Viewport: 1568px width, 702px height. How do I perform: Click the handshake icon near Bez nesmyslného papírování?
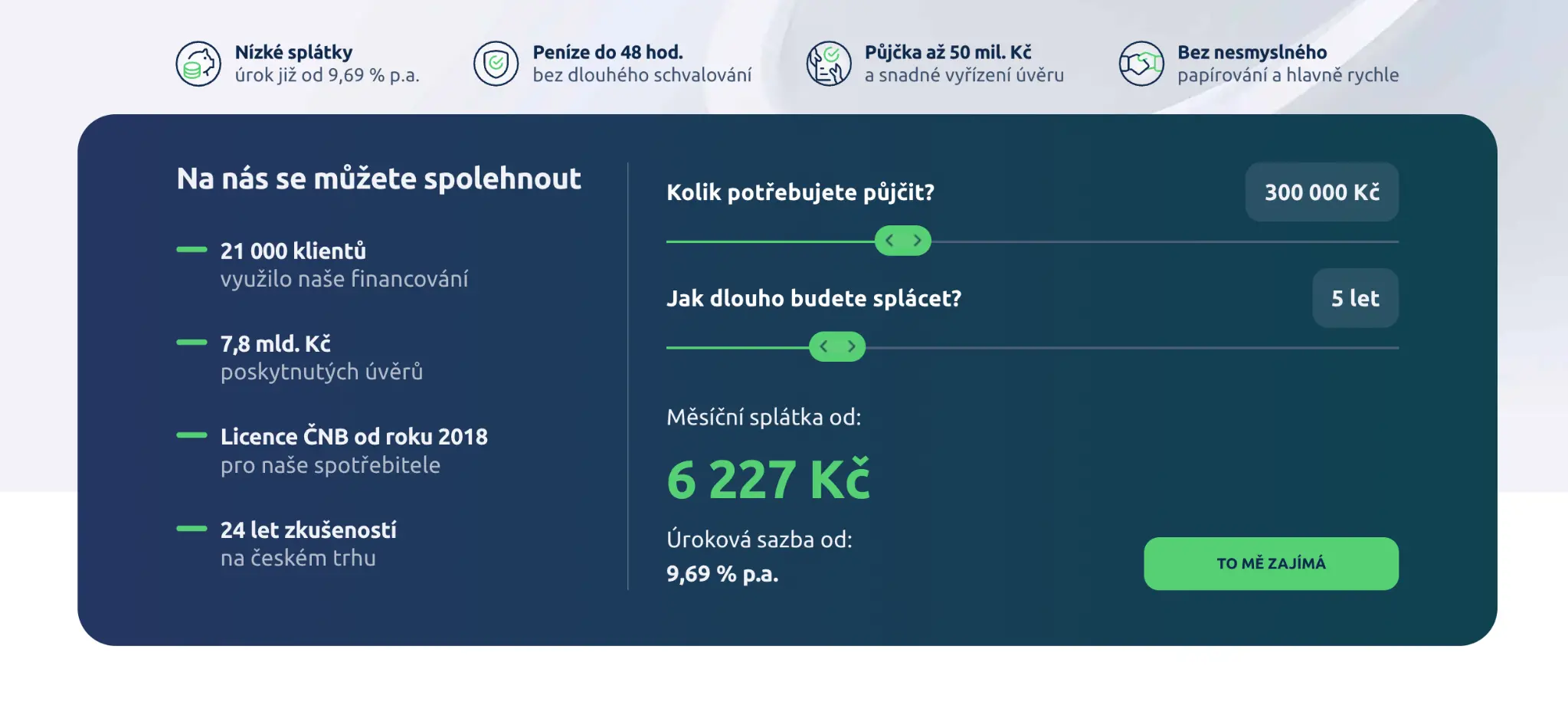click(1141, 64)
